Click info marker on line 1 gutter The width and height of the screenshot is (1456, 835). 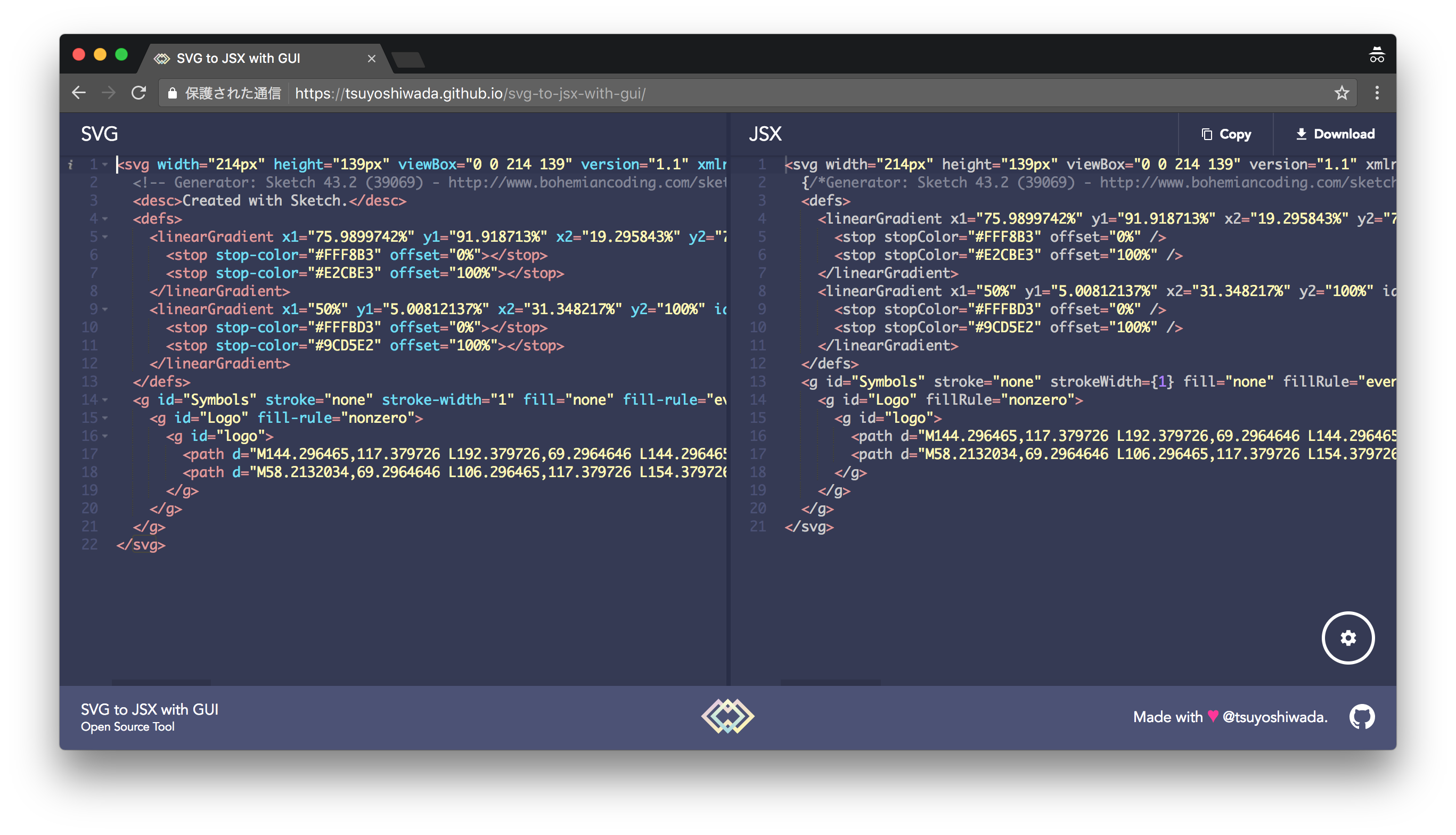70,165
